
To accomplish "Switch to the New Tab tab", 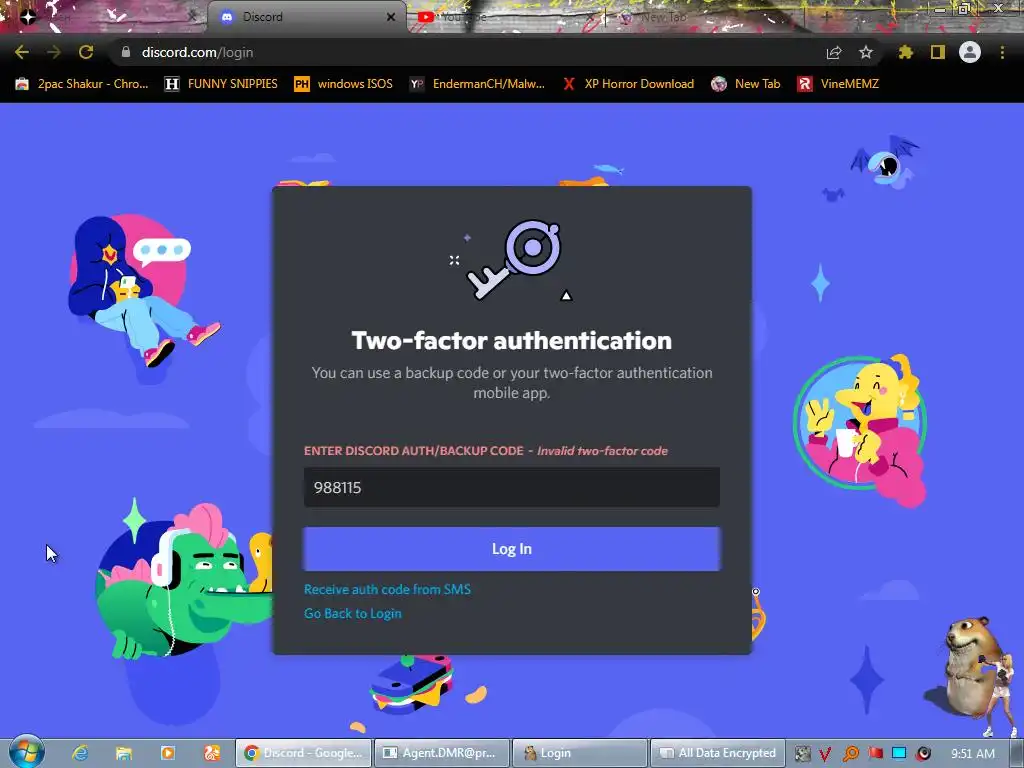I will 705,17.
